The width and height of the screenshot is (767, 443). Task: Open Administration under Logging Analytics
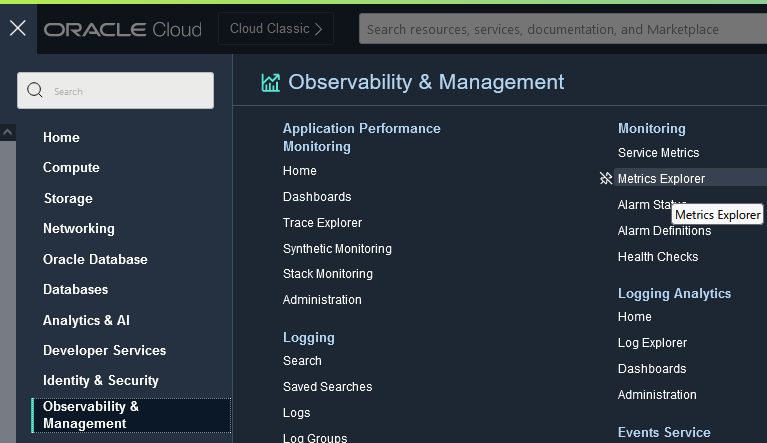pos(657,395)
